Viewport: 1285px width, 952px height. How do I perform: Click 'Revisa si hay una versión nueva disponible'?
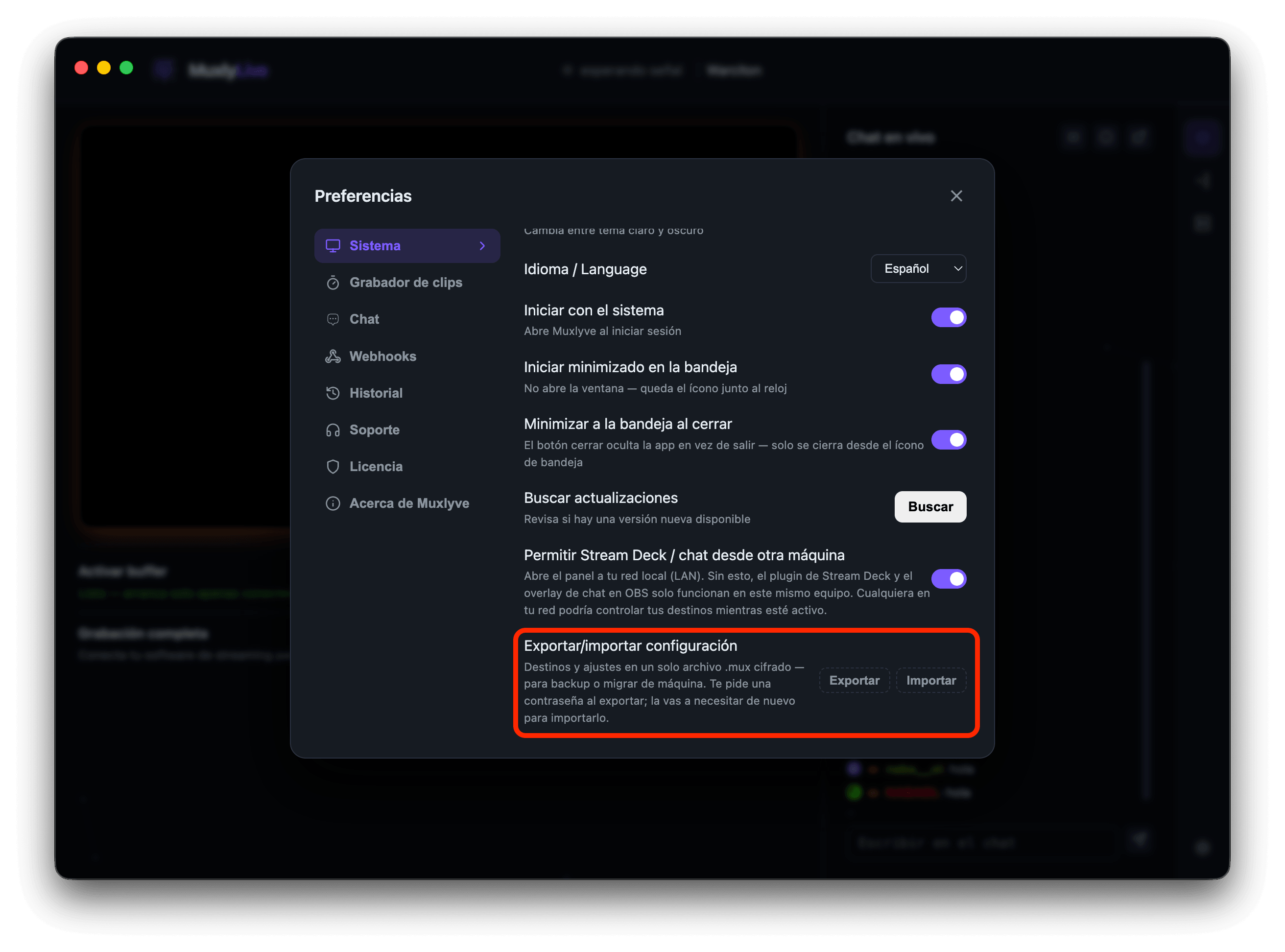(x=637, y=519)
